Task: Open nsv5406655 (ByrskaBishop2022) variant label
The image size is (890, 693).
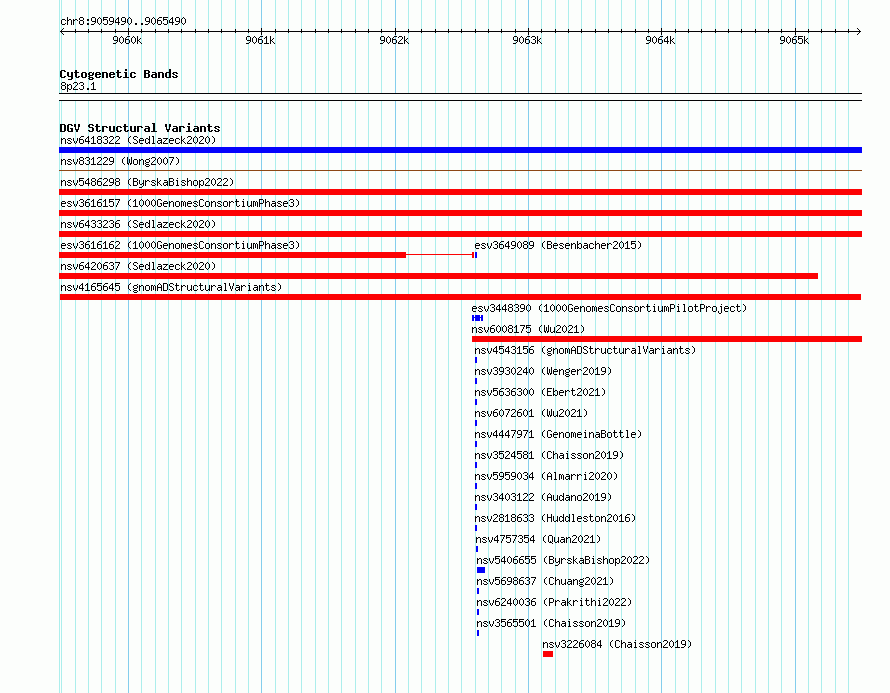Action: (563, 560)
